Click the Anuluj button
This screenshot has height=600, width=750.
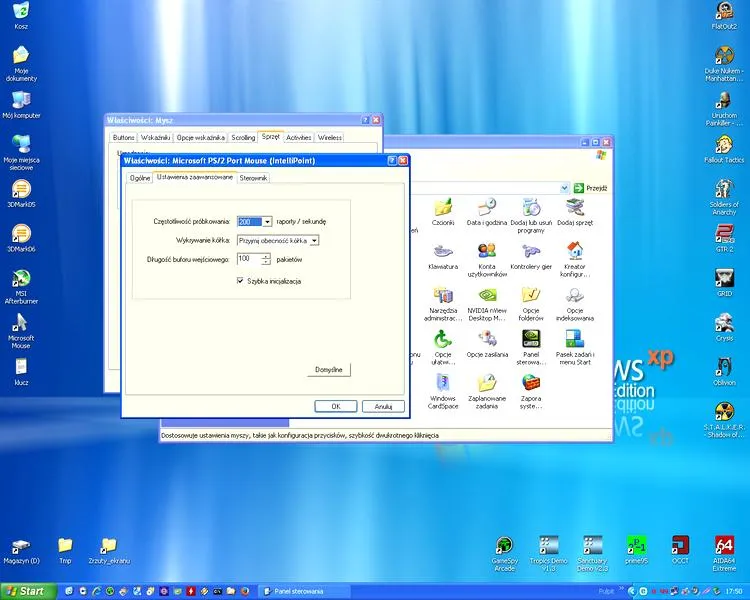[x=383, y=406]
